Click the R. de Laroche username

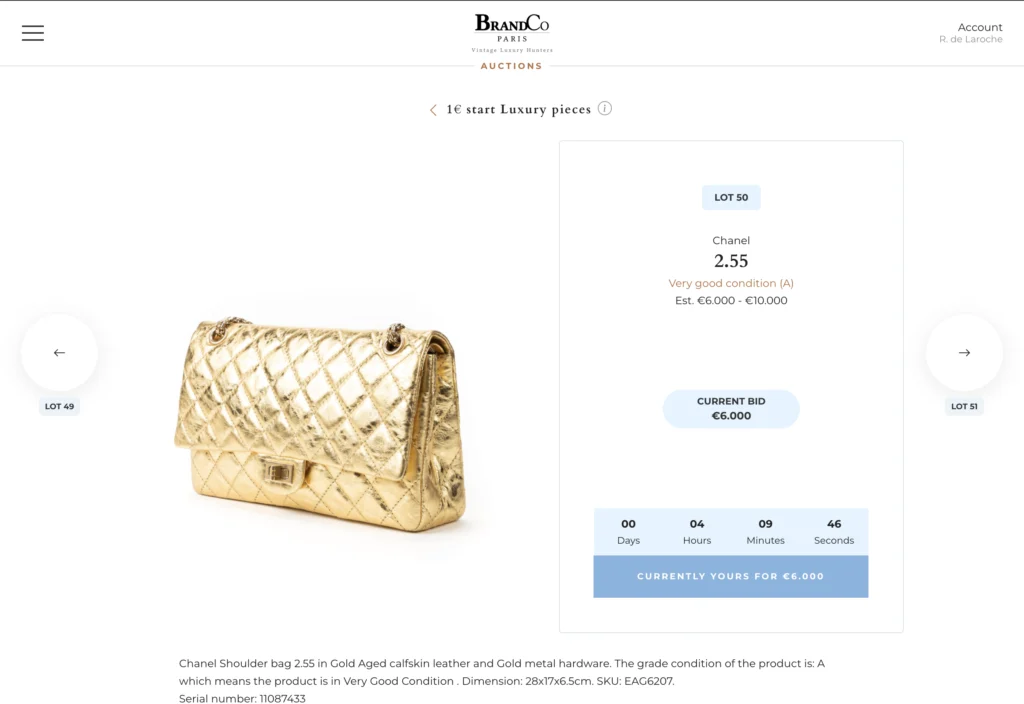click(x=970, y=40)
